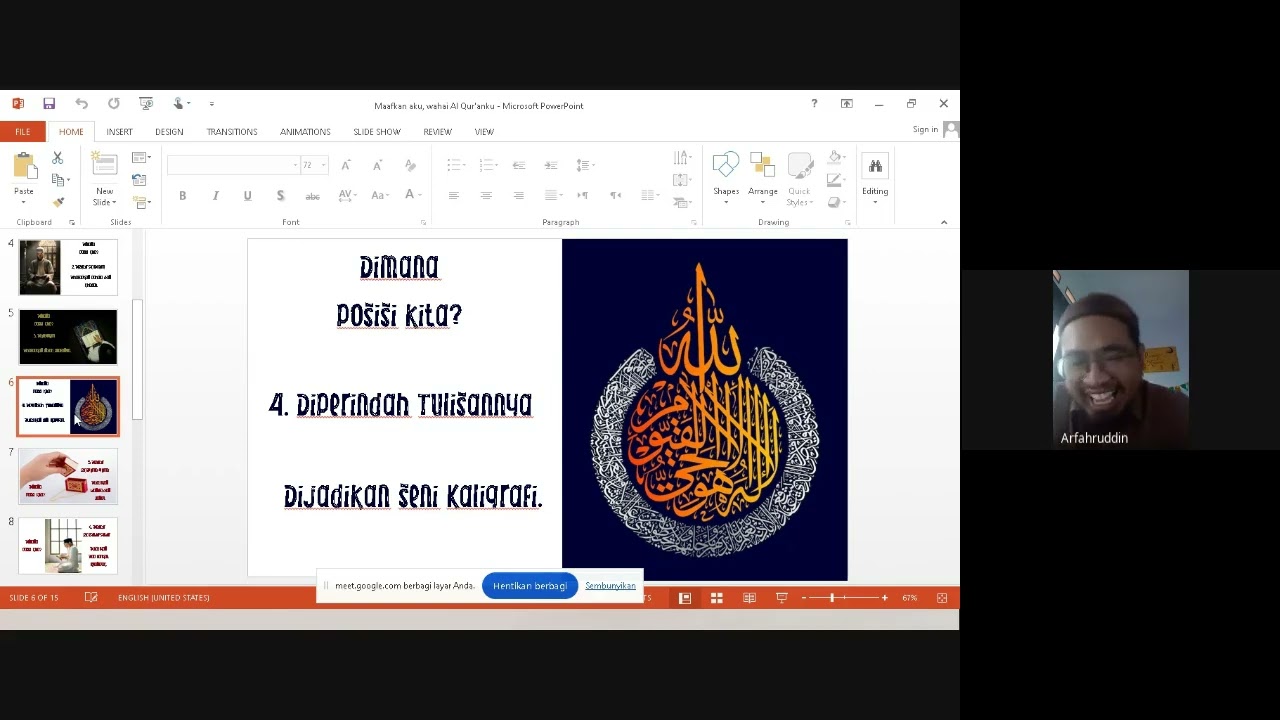The image size is (1280, 720).
Task: Set left-to-right text direction
Action: pos(583,195)
